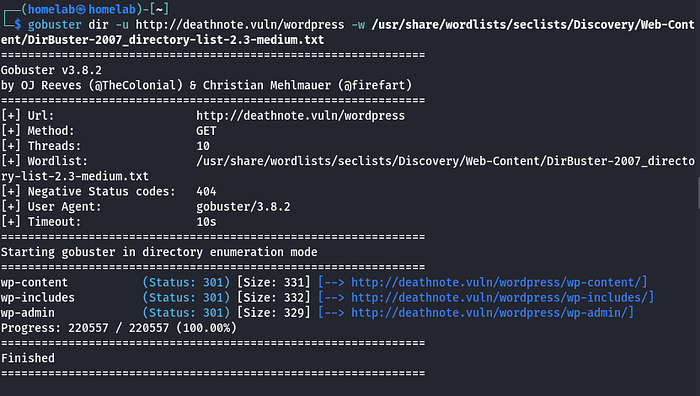Click the Wordlist path value
This screenshot has height=396, width=700.
pos(445,161)
